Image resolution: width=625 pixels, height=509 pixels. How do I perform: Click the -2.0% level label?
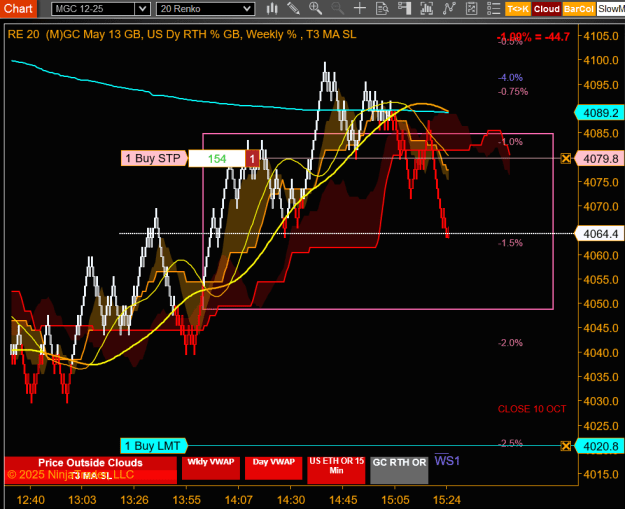(x=510, y=343)
